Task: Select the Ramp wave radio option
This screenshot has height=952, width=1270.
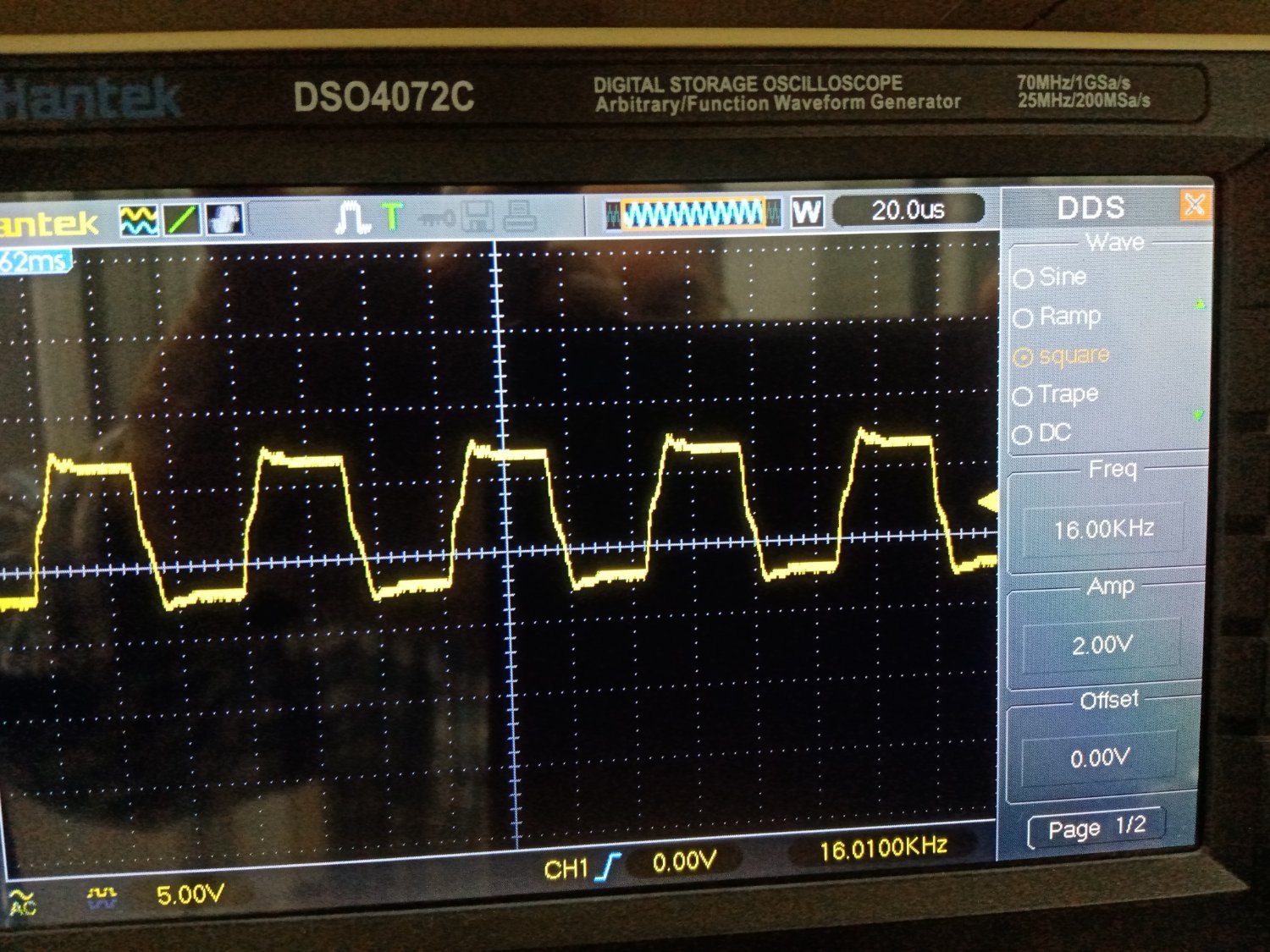Action: pyautogui.click(x=1024, y=318)
